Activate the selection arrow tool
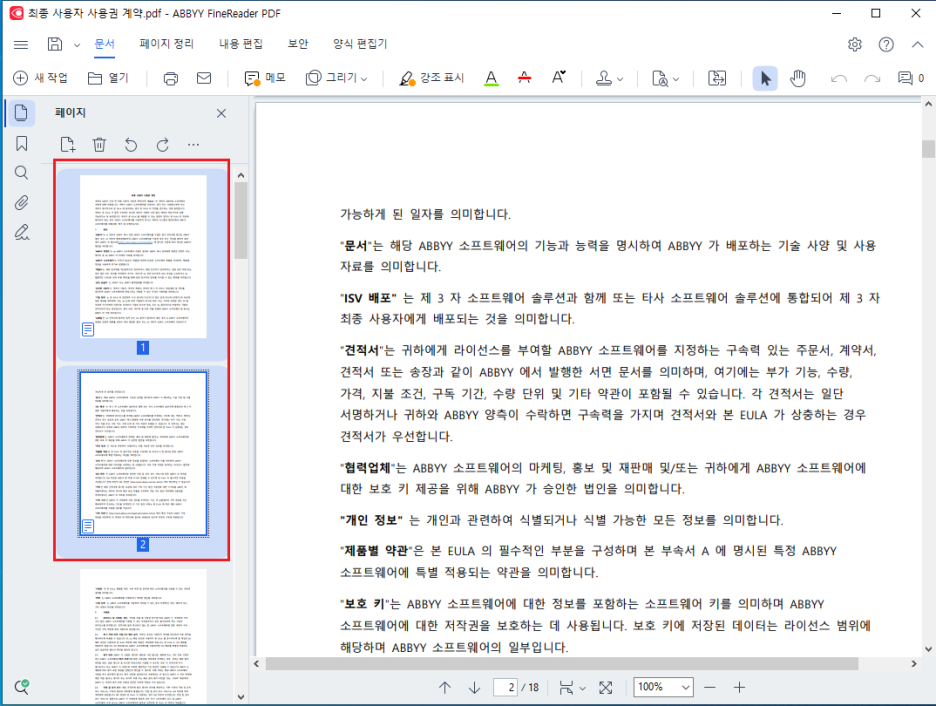 (765, 78)
